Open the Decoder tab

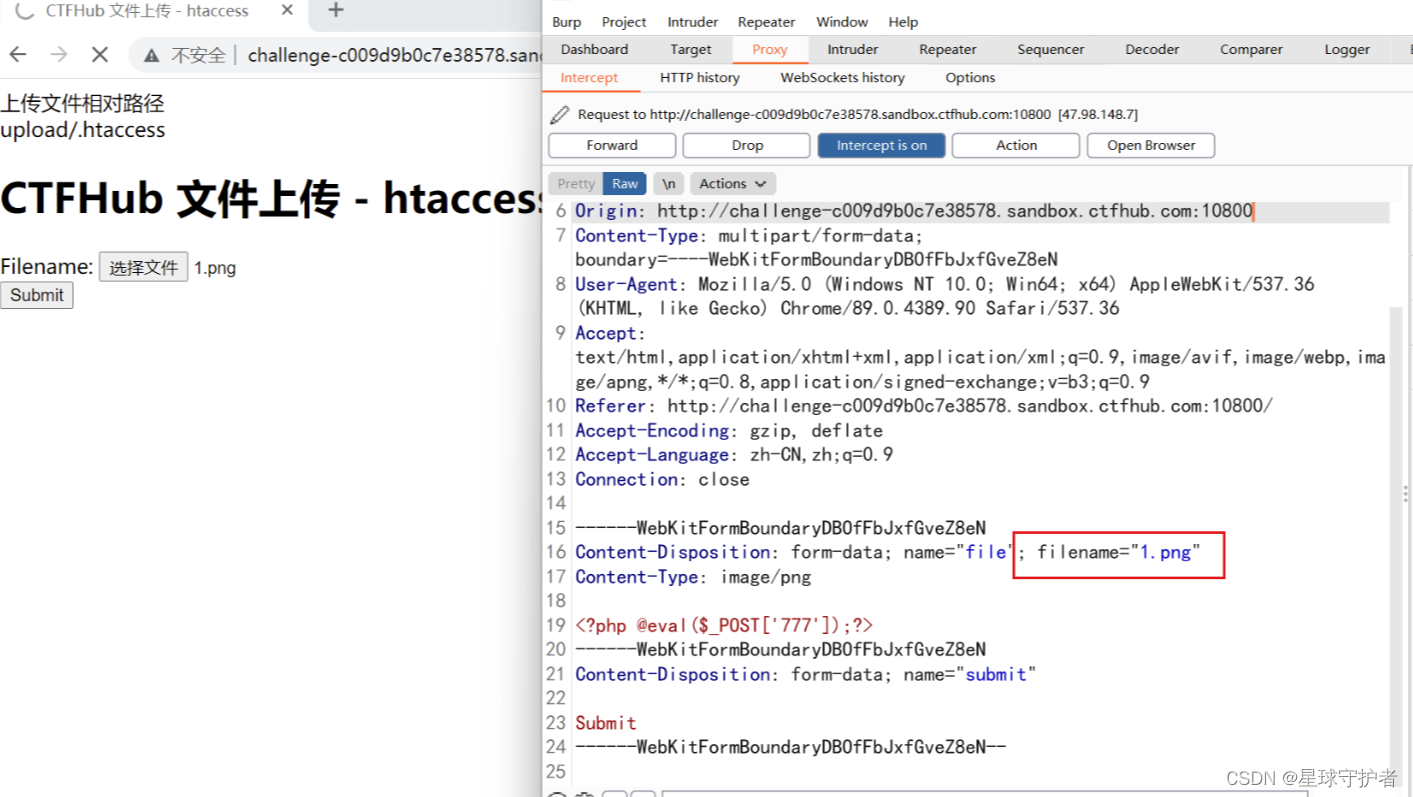coord(1152,49)
